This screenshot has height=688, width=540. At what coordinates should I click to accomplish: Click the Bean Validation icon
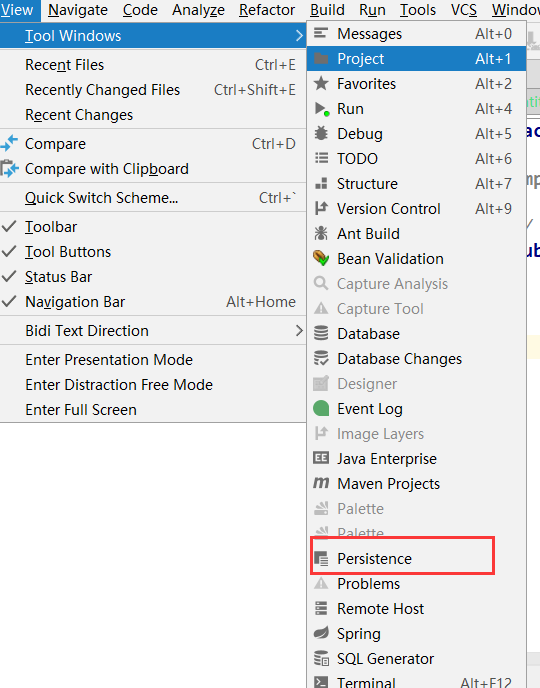pyautogui.click(x=321, y=258)
